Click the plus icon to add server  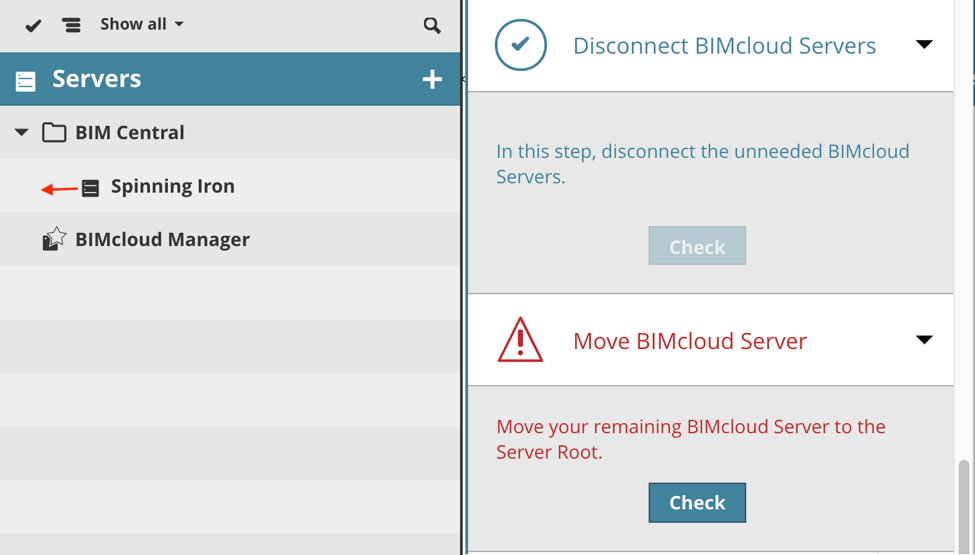[x=432, y=79]
